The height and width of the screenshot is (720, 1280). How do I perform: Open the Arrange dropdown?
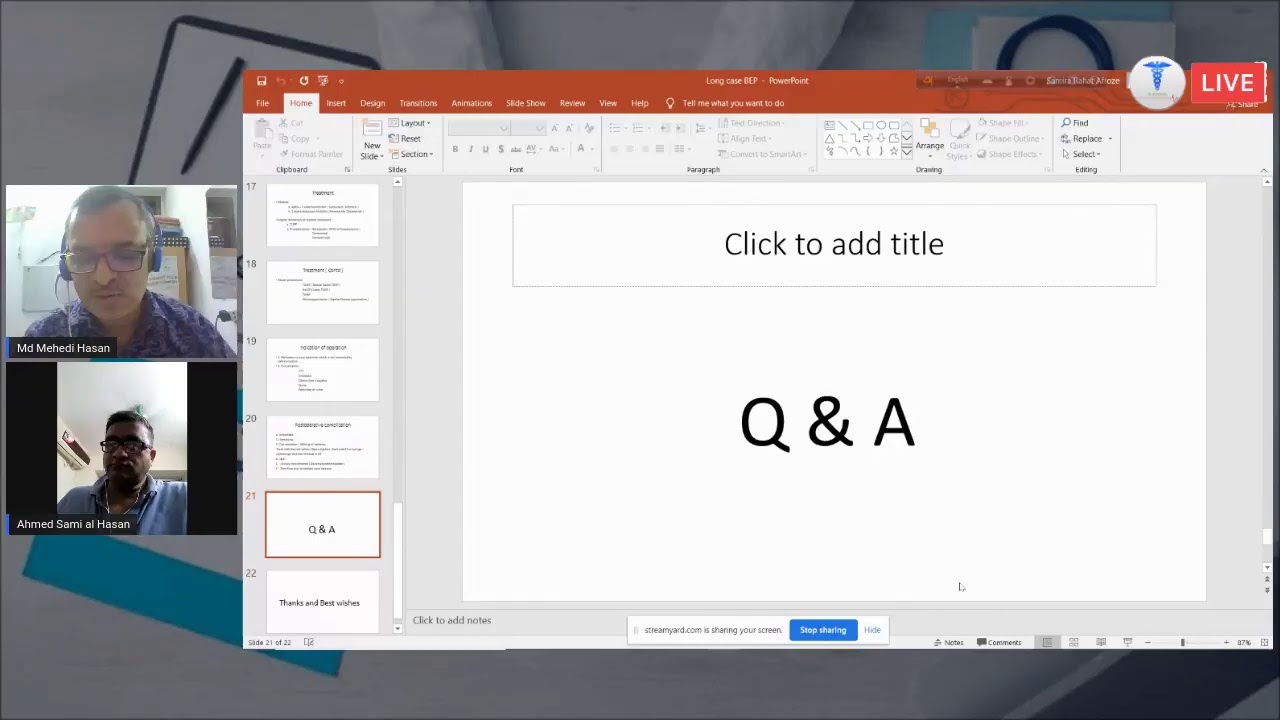(929, 139)
